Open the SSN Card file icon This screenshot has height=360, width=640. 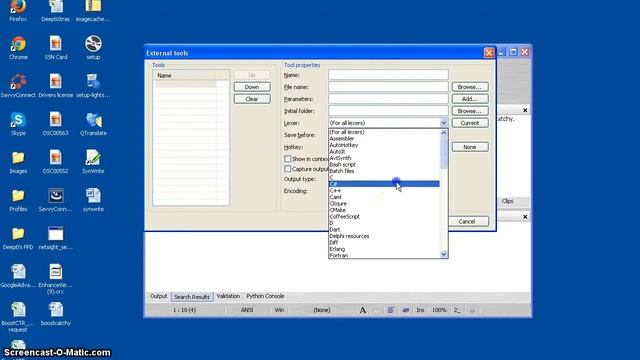pos(56,47)
